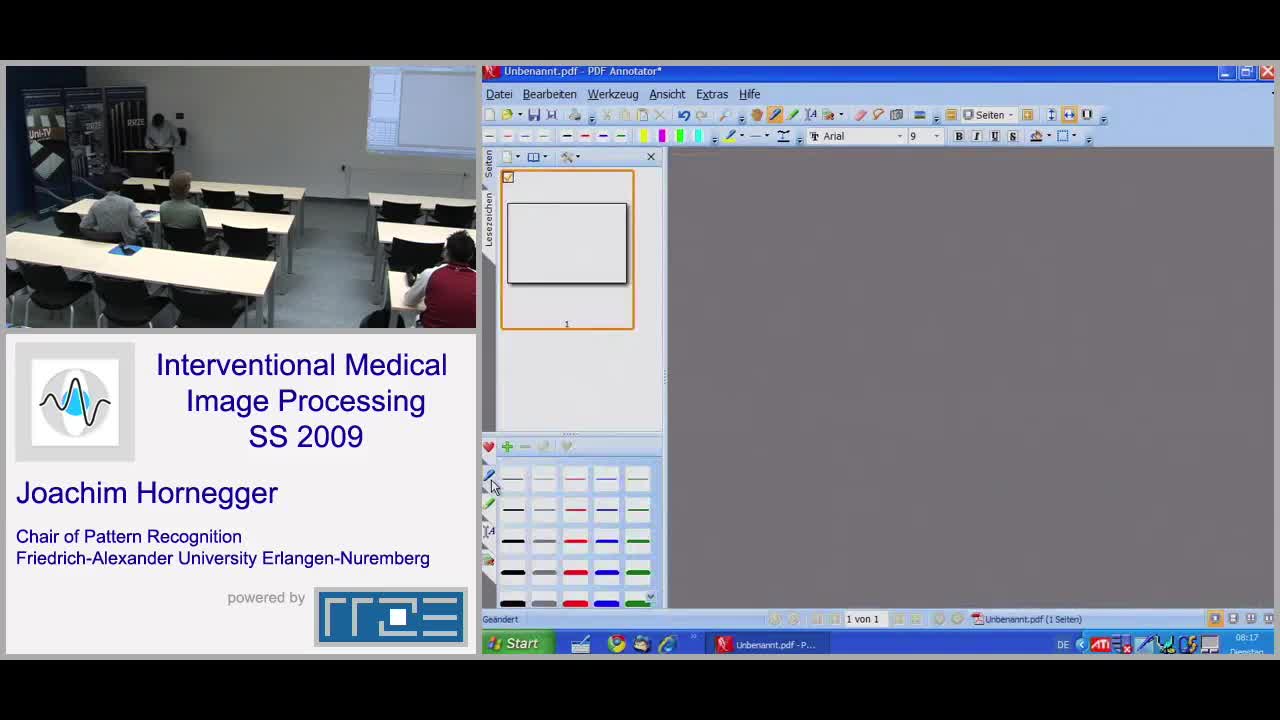Click the text tool in the toolbox sidebar

tap(489, 531)
